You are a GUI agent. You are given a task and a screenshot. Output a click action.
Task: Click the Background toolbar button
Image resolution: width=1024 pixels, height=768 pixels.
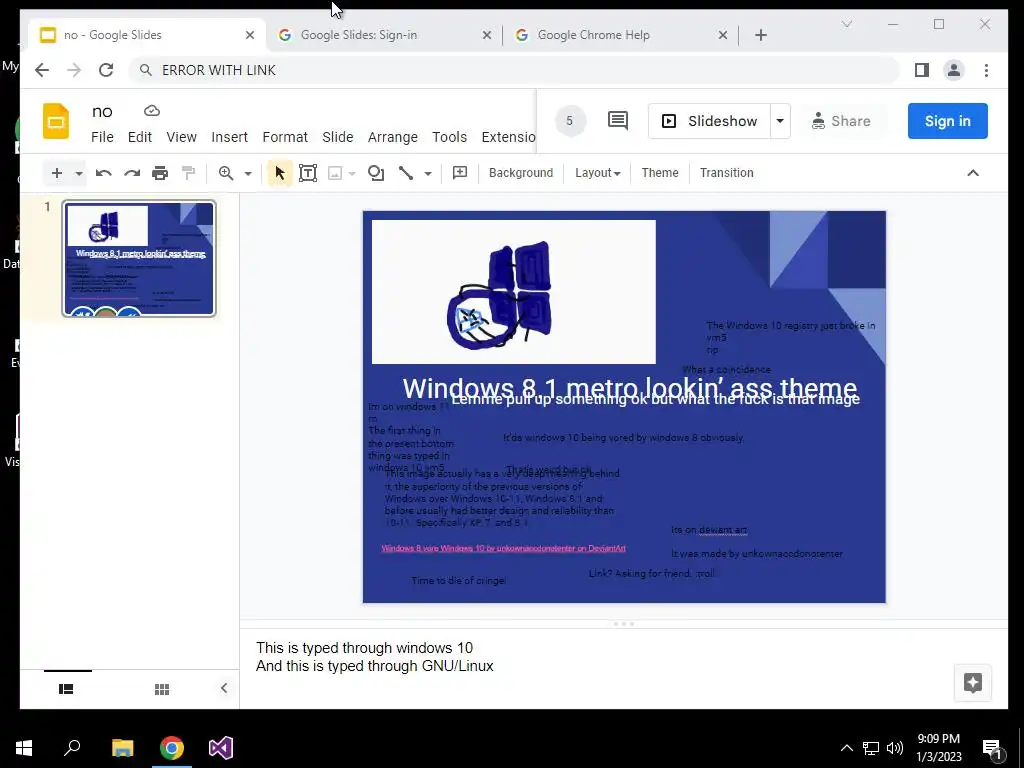(x=520, y=173)
